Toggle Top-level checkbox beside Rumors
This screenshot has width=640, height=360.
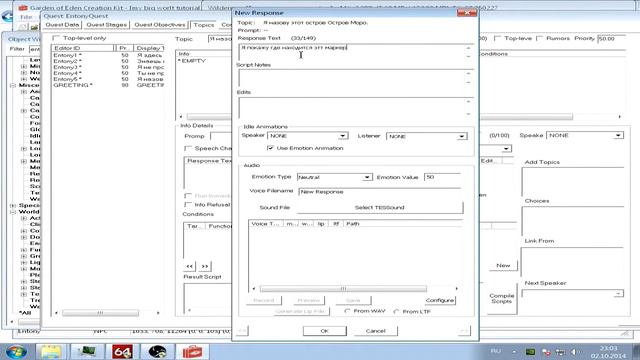pos(497,38)
